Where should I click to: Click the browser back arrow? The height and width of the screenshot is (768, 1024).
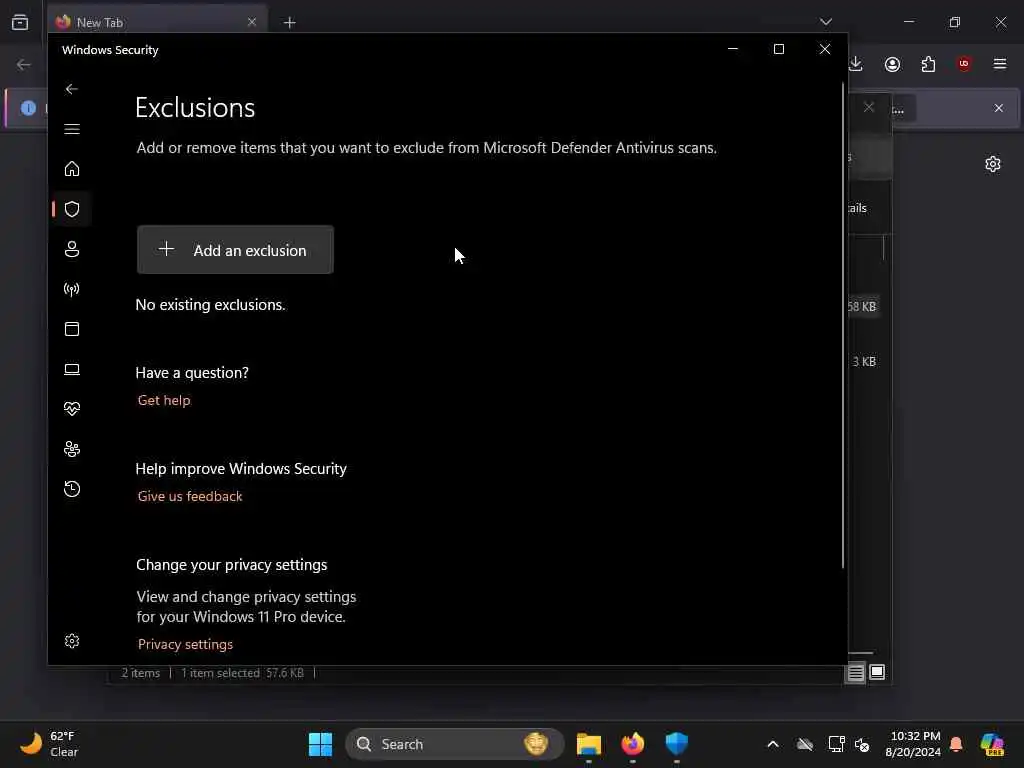24,64
